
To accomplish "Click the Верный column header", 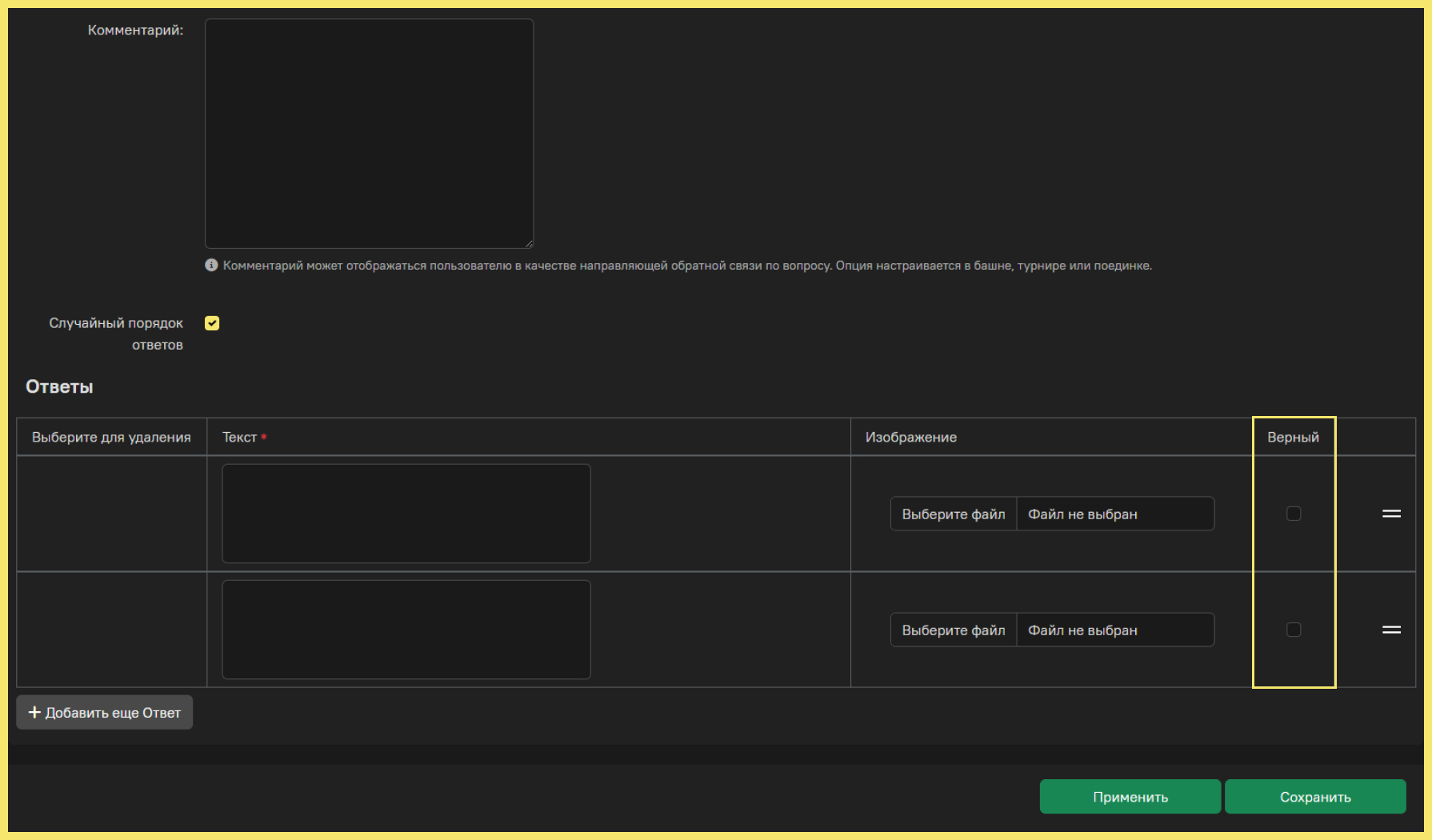I will point(1293,437).
